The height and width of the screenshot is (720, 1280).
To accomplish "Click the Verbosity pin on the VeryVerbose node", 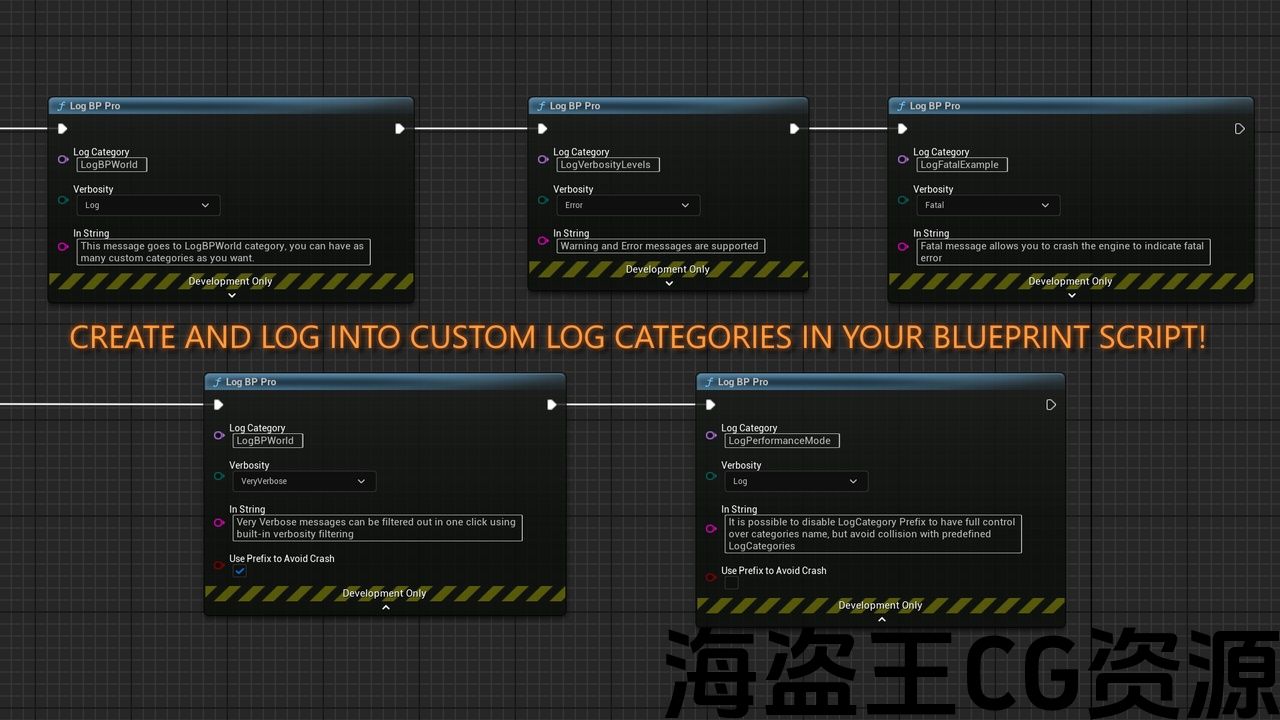I will [x=219, y=476].
